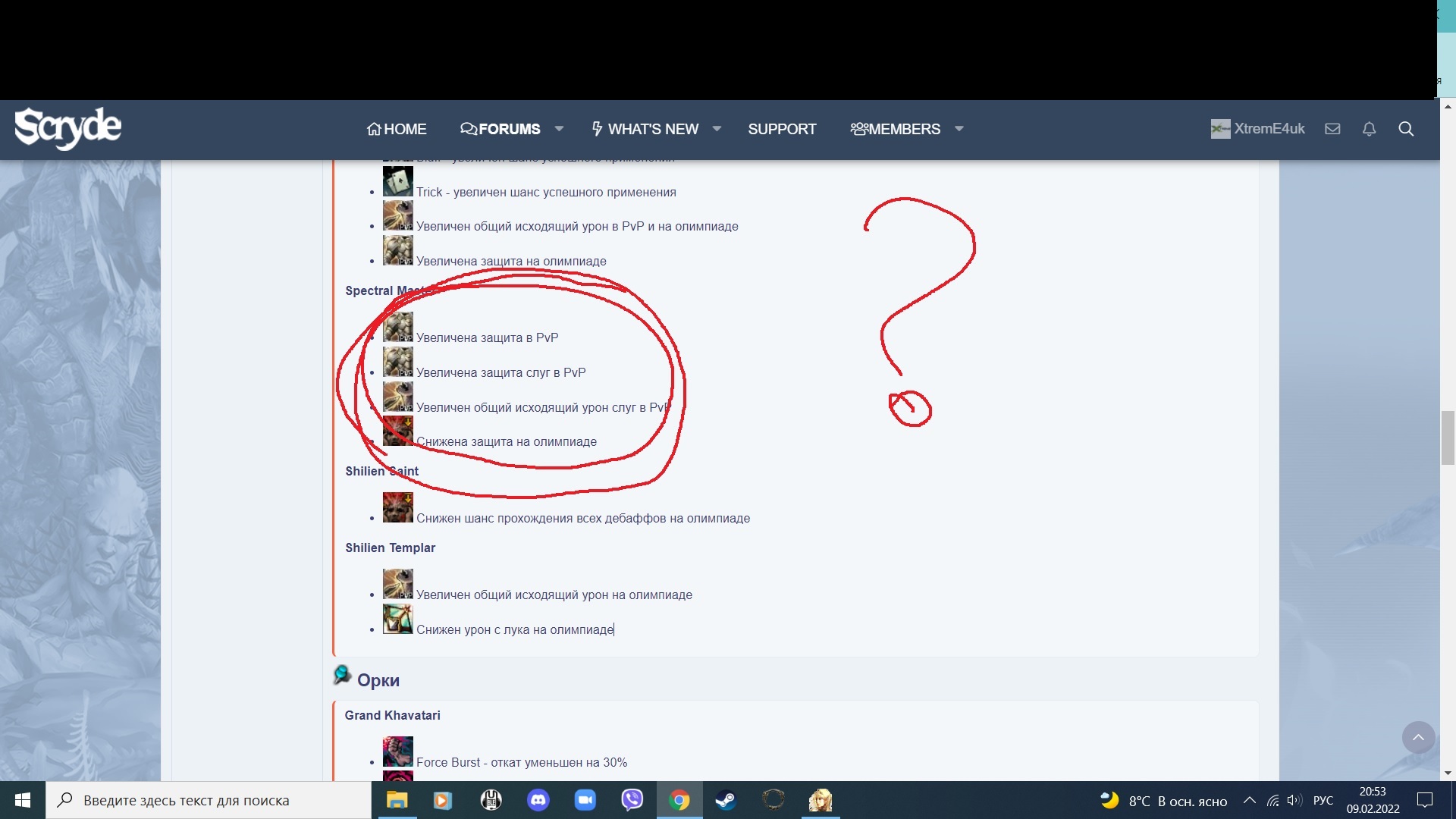This screenshot has width=1456, height=819.
Task: Open Steam from the taskbar
Action: click(726, 800)
